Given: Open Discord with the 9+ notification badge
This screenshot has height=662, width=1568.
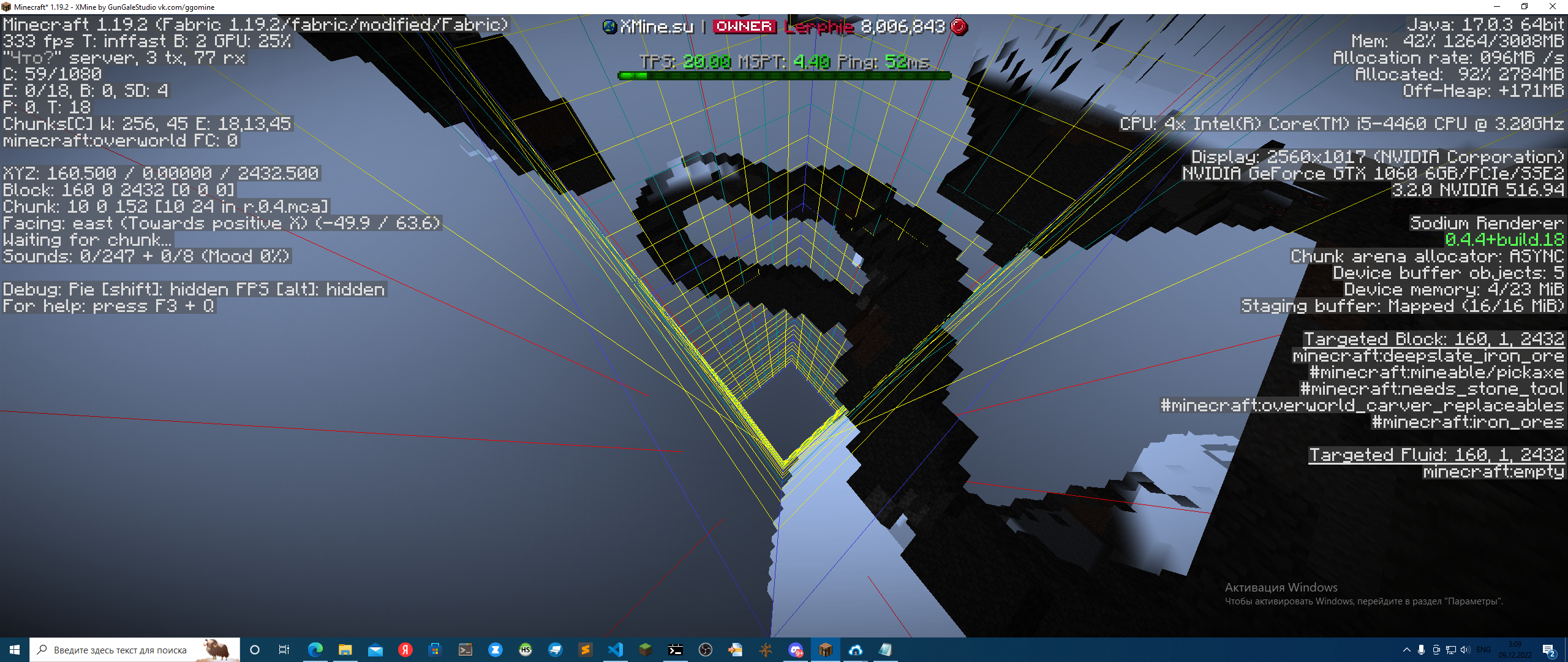Looking at the screenshot, I should (796, 650).
